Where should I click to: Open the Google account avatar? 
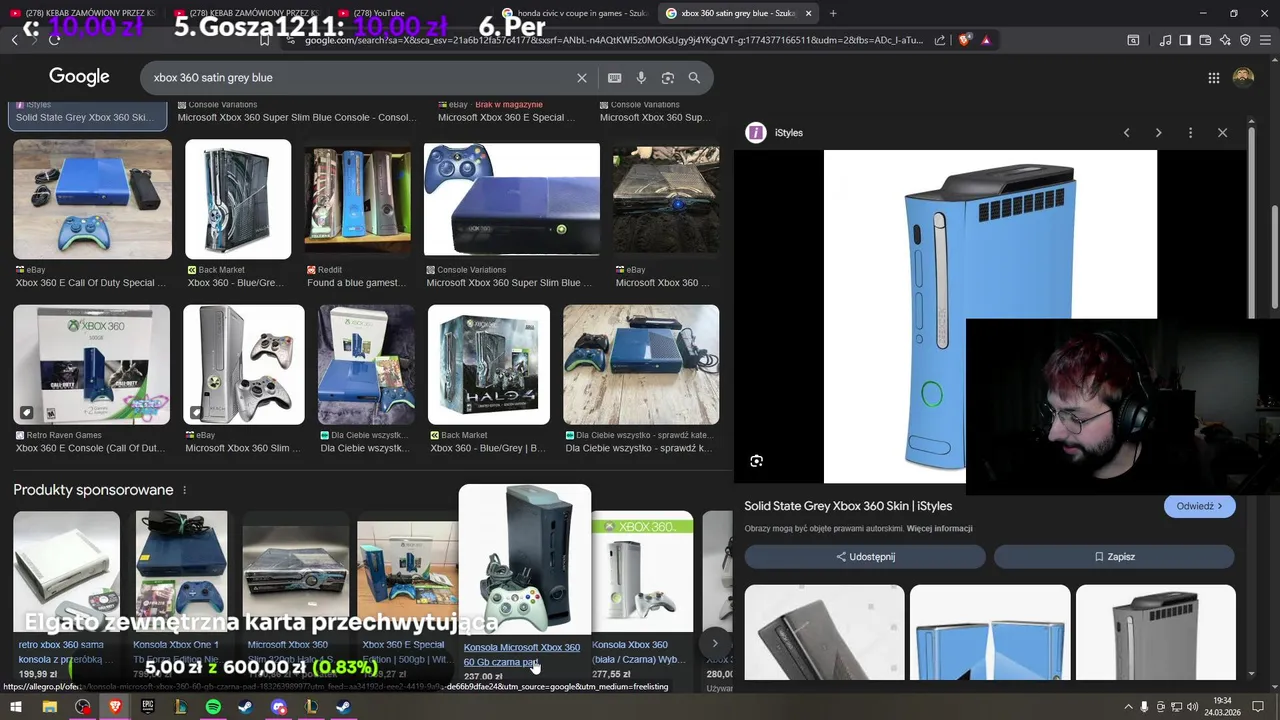(1243, 78)
